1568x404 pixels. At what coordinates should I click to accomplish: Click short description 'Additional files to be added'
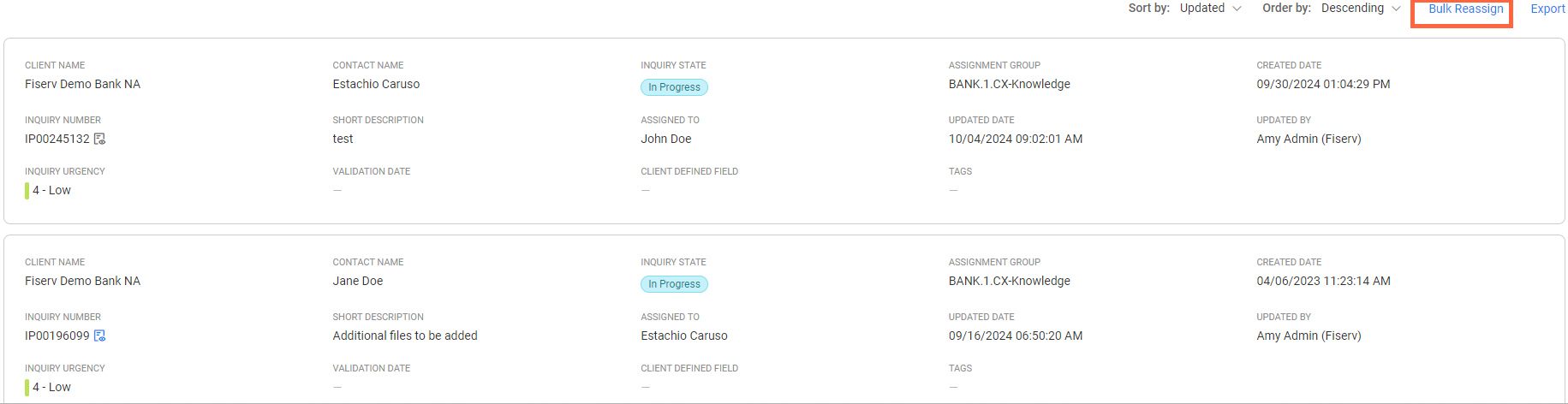click(405, 336)
